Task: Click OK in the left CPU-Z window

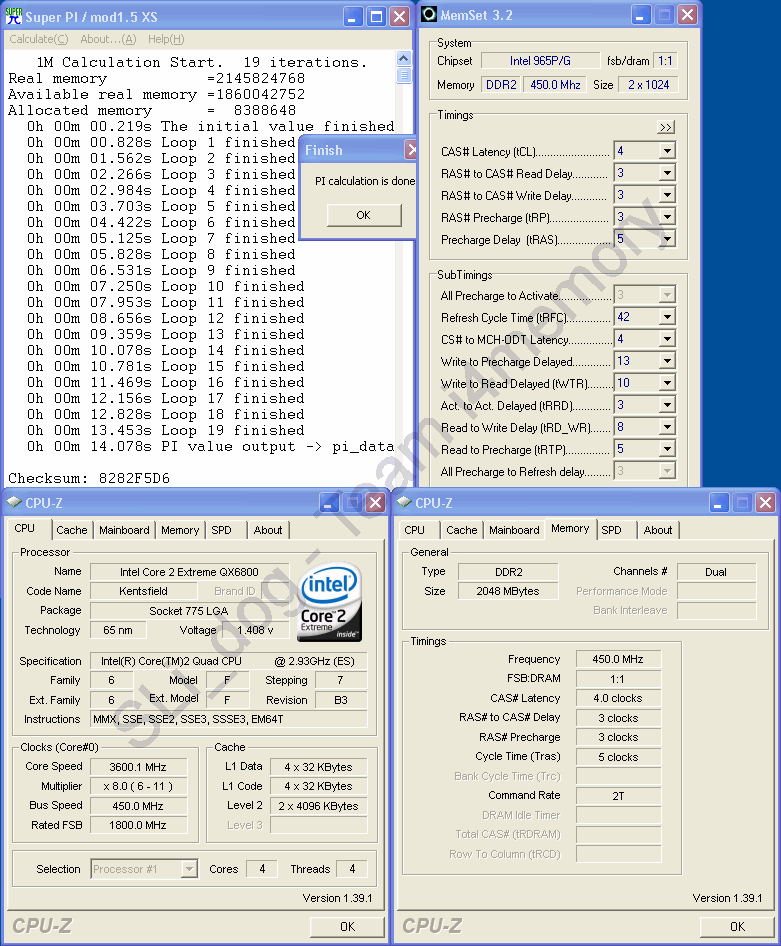Action: click(347, 927)
